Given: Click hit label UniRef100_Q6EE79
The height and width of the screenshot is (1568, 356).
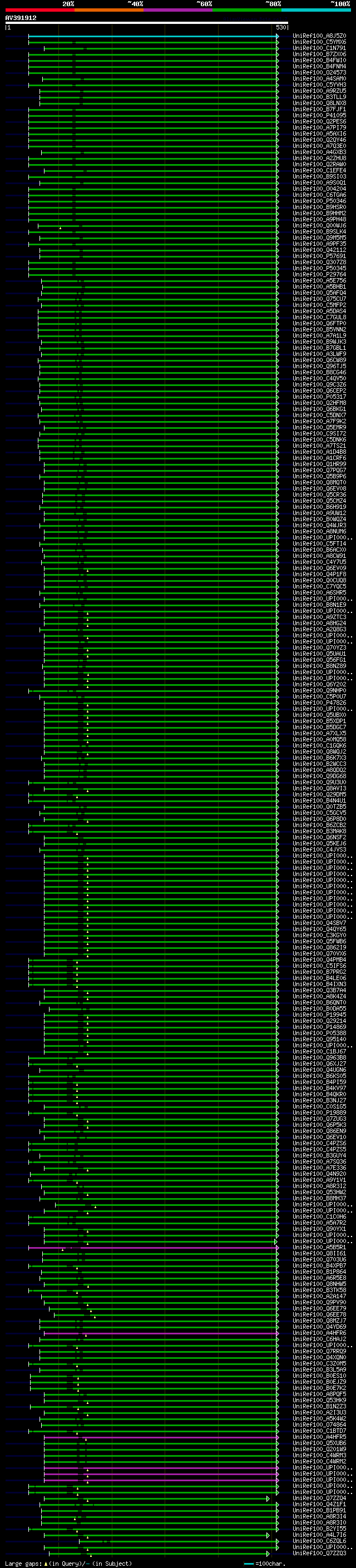Looking at the screenshot, I should pos(319,1308).
